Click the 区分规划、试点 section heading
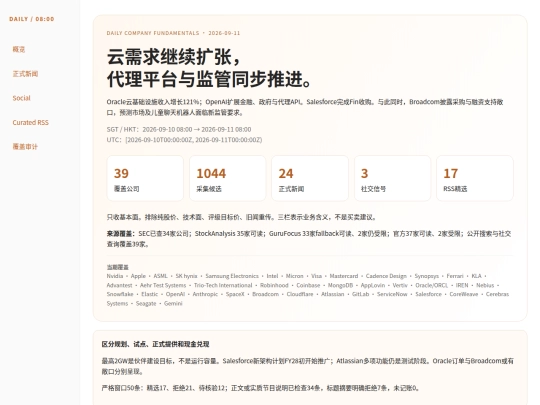540x405 pixels. click(155, 344)
